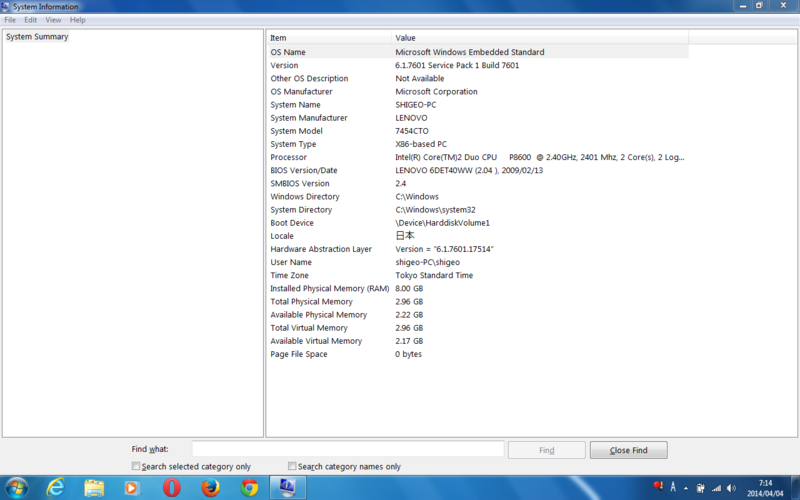The height and width of the screenshot is (500, 800).
Task: Select the Available Virtual Memory row
Action: pyautogui.click(x=478, y=341)
